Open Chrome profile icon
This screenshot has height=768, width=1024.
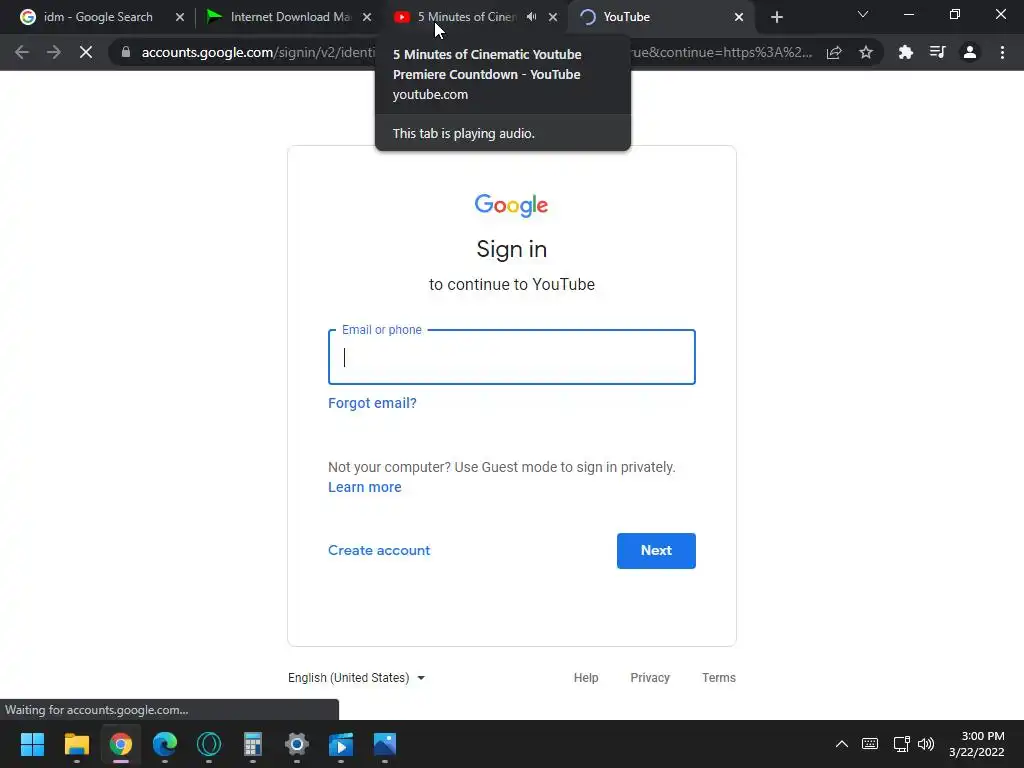(970, 52)
